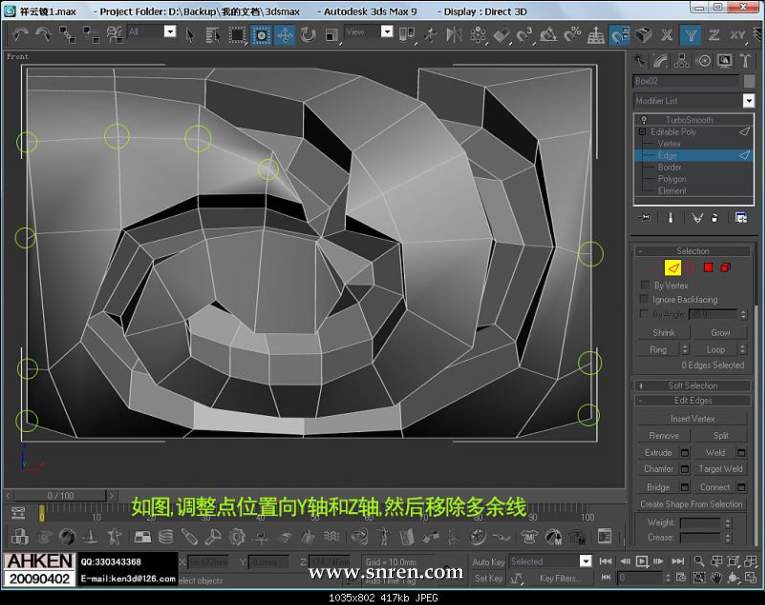The height and width of the screenshot is (605, 765).
Task: Click the Pin Stack icon
Action: [644, 218]
